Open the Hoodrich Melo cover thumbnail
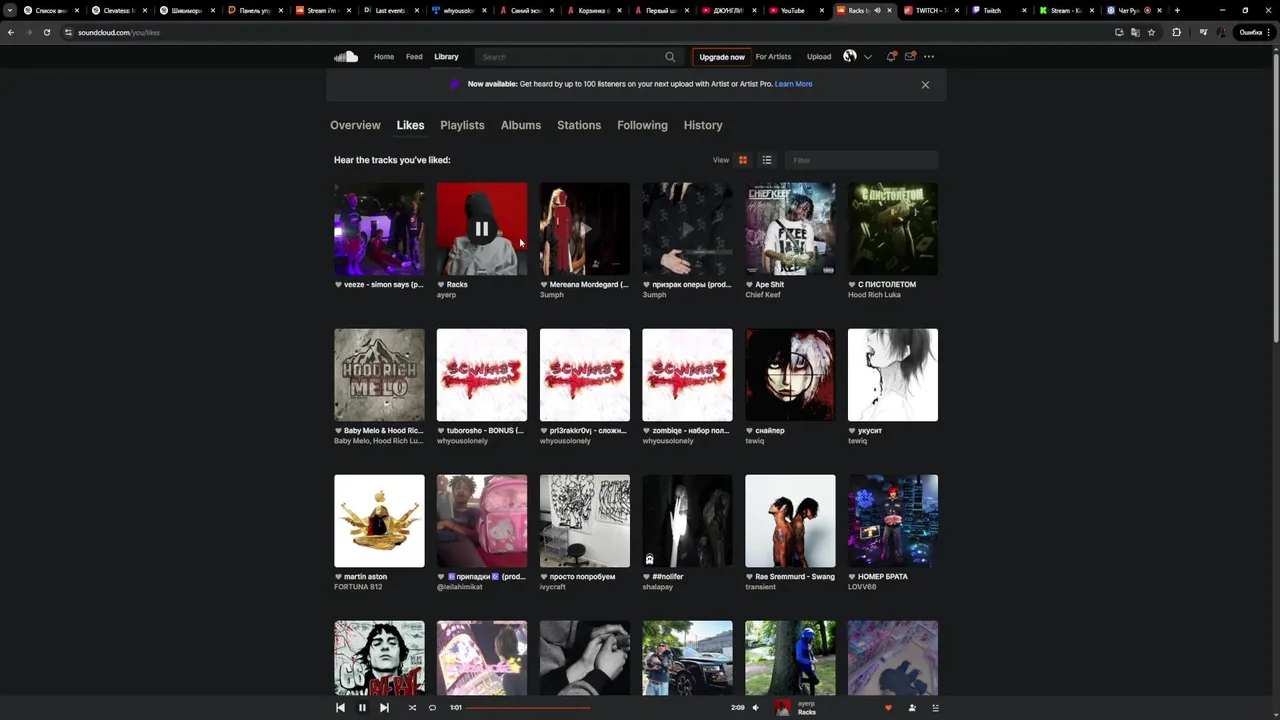The height and width of the screenshot is (720, 1280). 379,375
